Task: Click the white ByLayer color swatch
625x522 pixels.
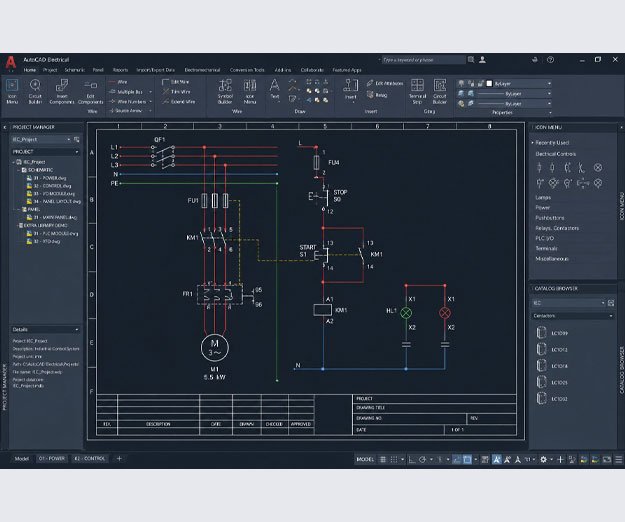Action: [x=489, y=84]
